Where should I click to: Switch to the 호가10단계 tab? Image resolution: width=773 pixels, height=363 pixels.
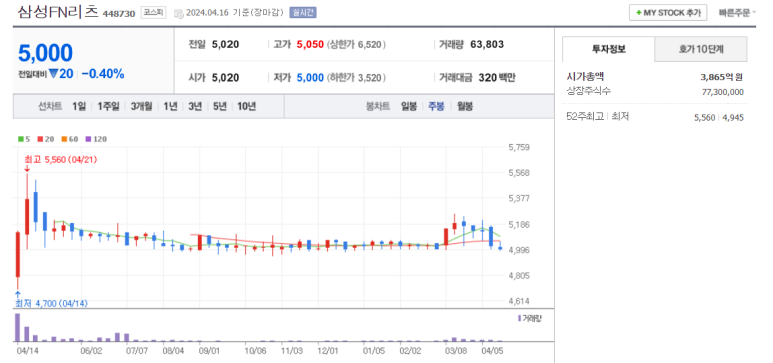coord(701,49)
